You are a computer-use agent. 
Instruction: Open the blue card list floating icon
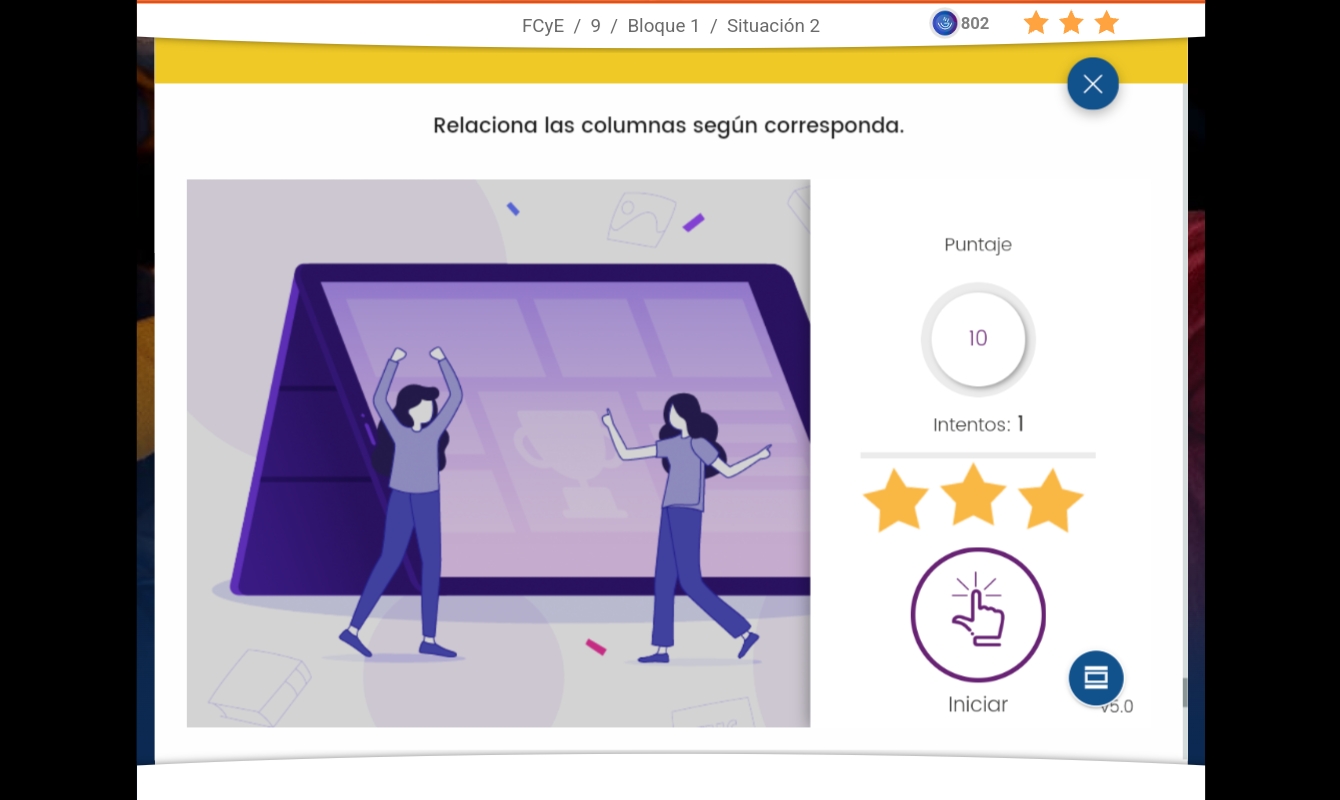click(1096, 678)
